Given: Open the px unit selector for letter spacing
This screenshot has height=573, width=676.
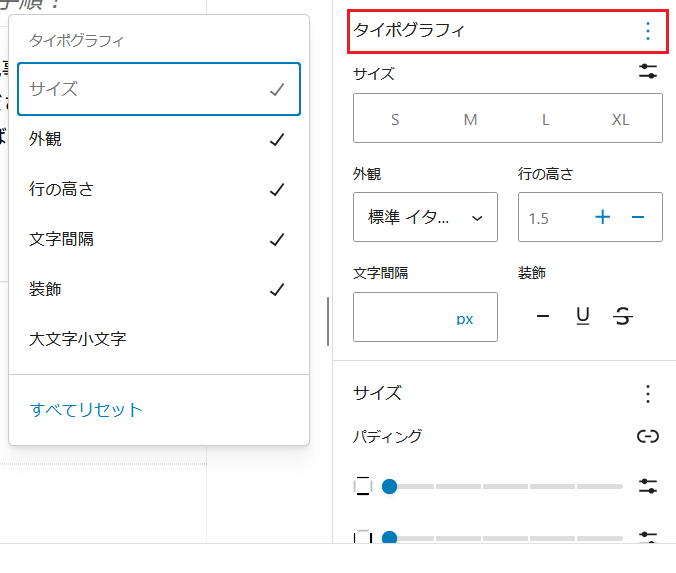Looking at the screenshot, I should [465, 319].
